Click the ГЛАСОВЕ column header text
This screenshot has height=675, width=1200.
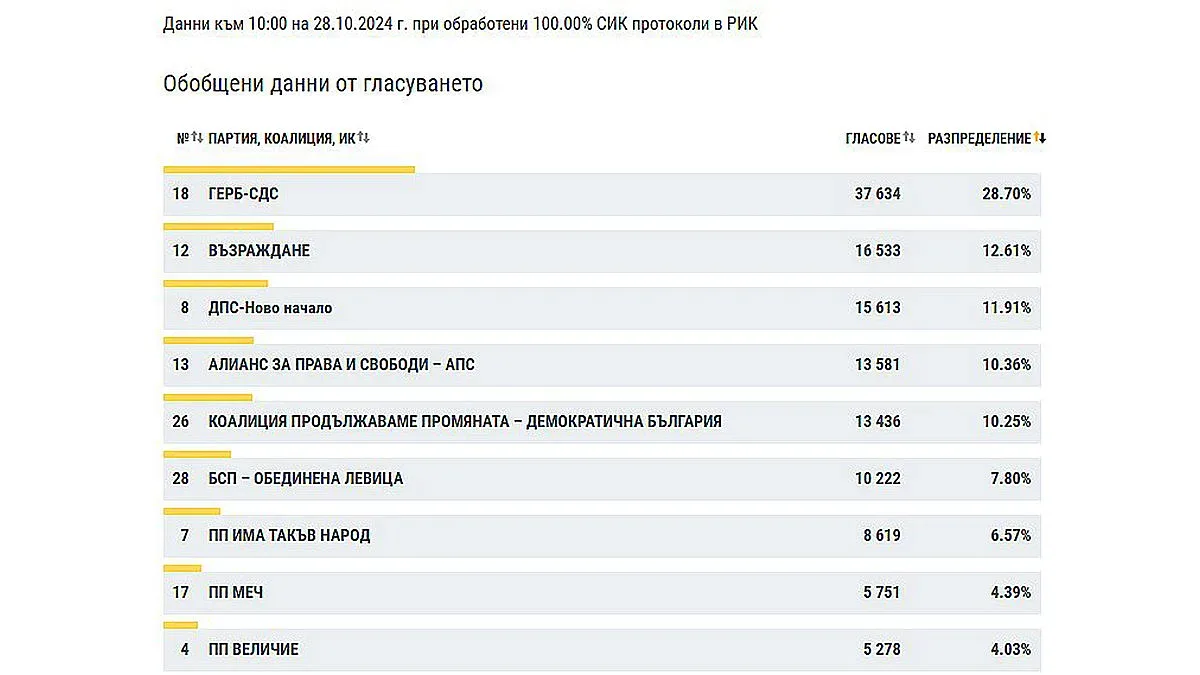point(872,139)
